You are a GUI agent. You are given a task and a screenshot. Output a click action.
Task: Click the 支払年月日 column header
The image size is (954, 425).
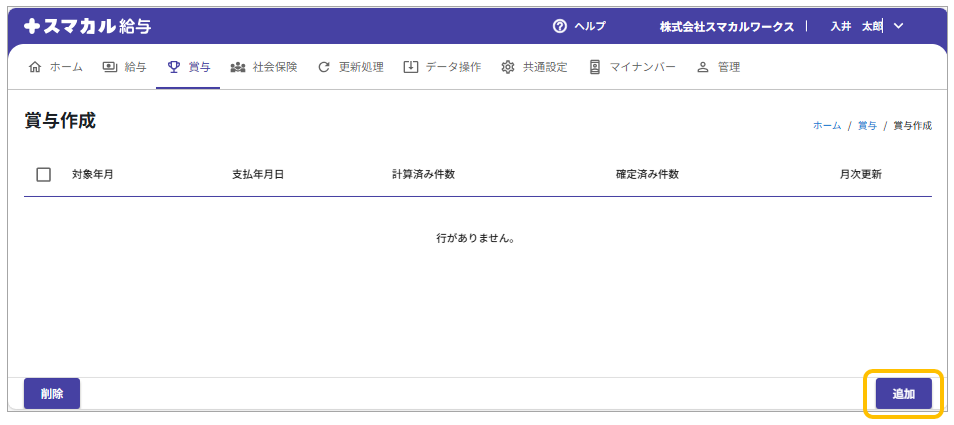tap(258, 174)
